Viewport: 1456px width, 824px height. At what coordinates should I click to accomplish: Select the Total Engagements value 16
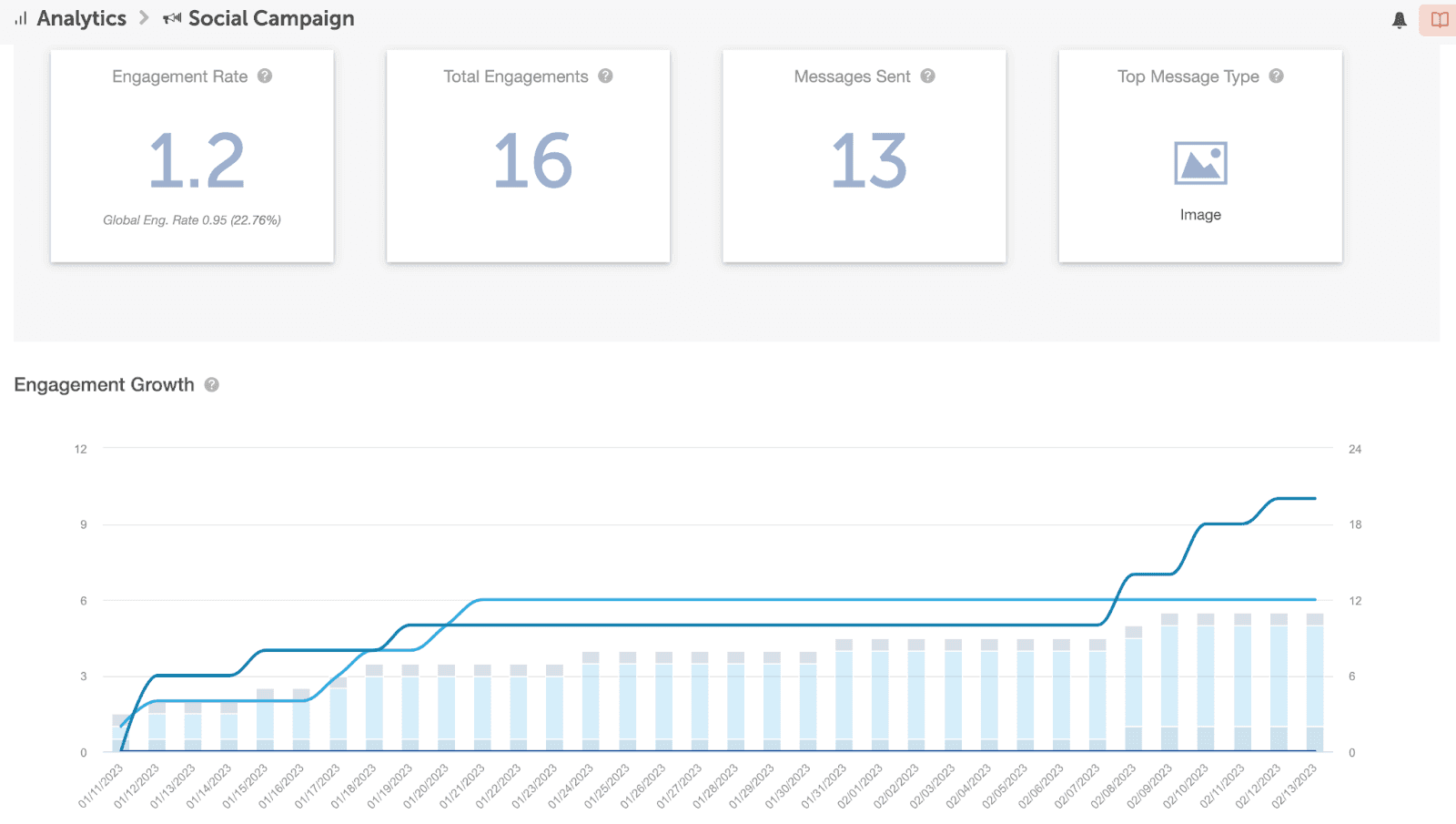532,161
